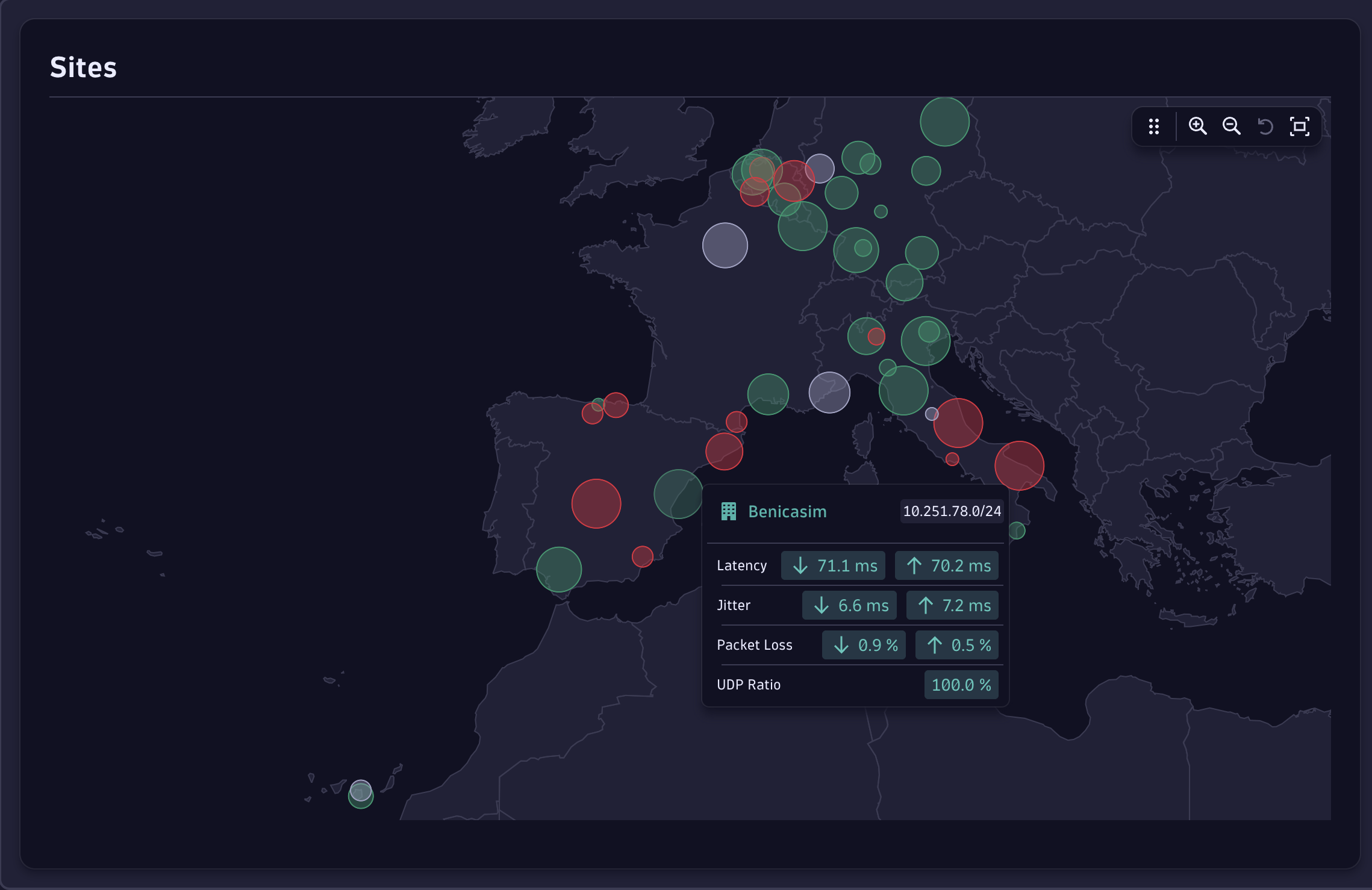Select large green bubble at top of map
Image resolution: width=1372 pixels, height=890 pixels.
[944, 122]
